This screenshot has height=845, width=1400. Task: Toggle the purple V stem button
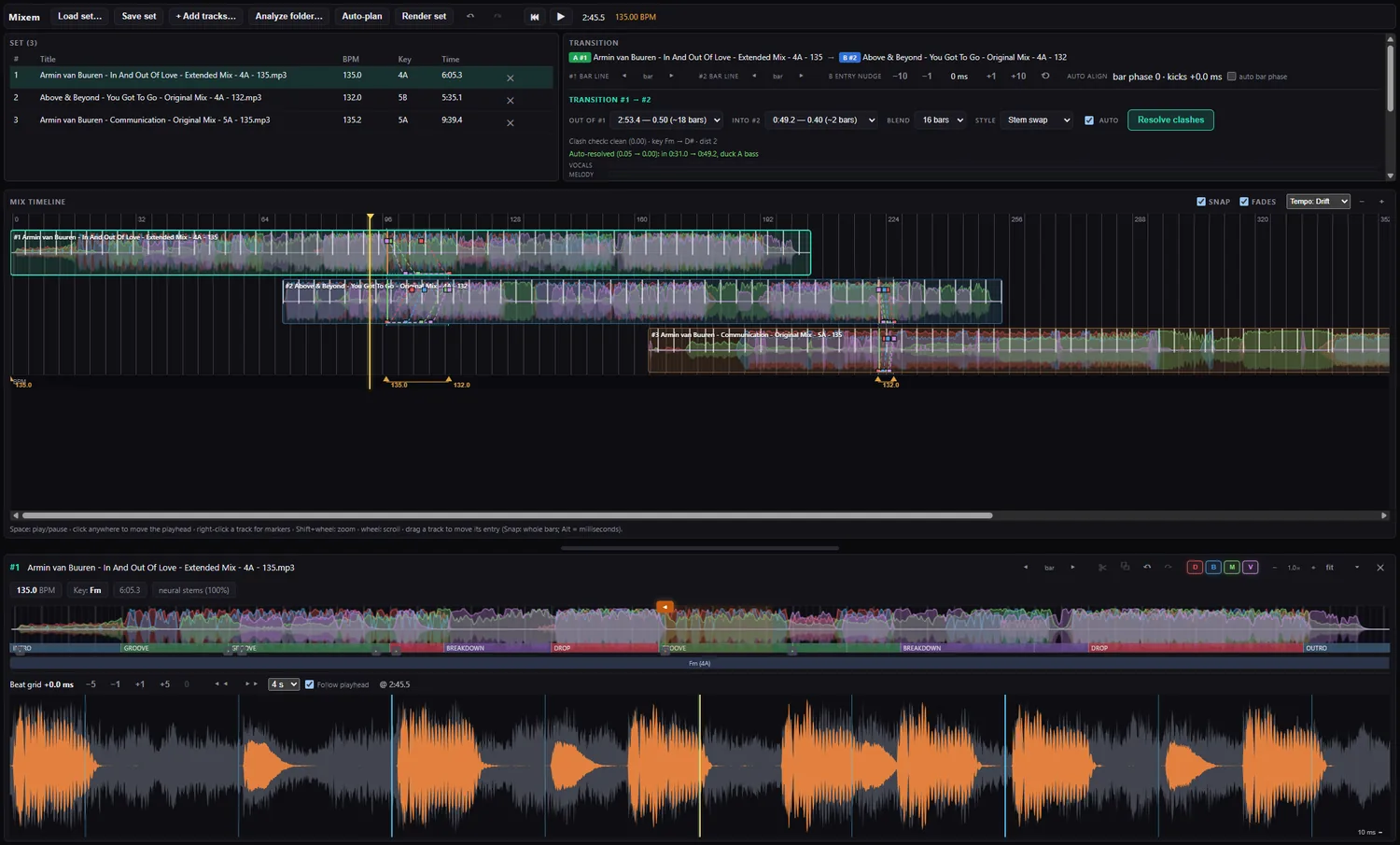pos(1250,567)
